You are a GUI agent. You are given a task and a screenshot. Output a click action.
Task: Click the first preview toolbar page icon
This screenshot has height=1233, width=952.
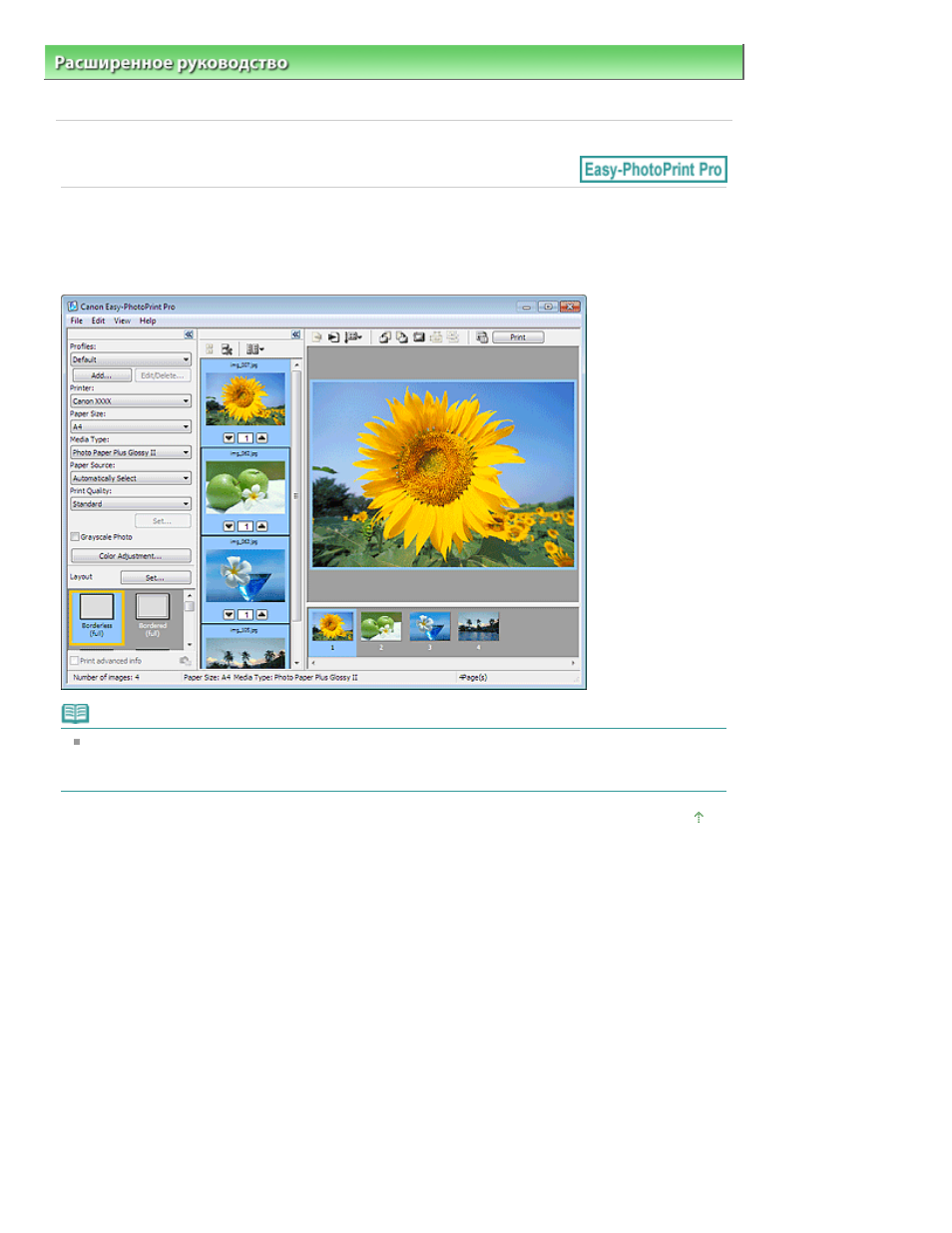point(316,337)
